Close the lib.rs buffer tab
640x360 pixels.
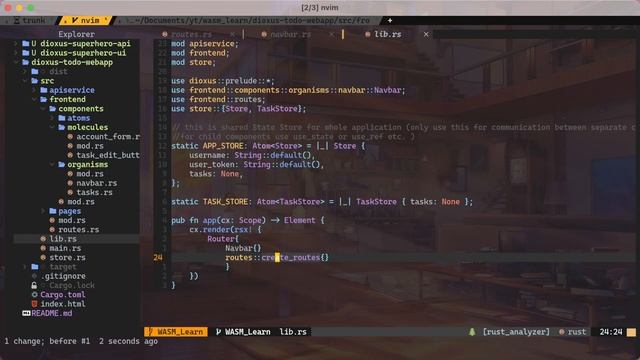(426, 34)
